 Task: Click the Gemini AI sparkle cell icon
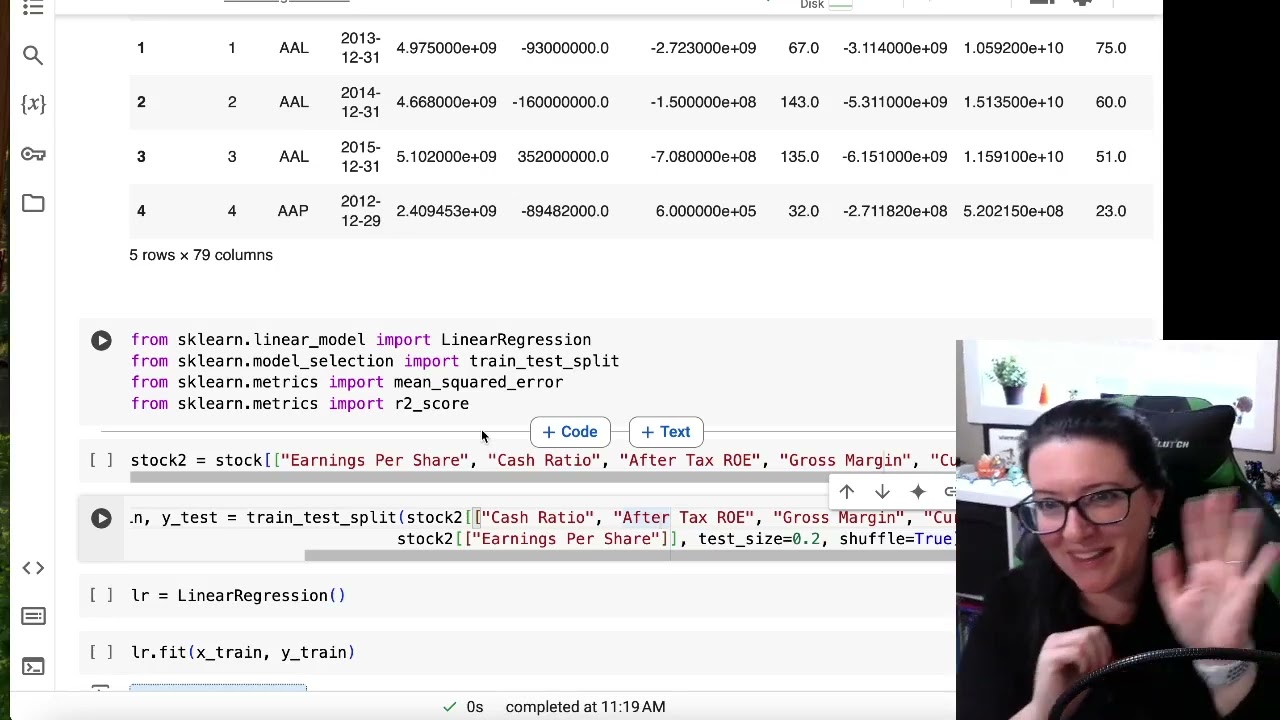tap(918, 491)
